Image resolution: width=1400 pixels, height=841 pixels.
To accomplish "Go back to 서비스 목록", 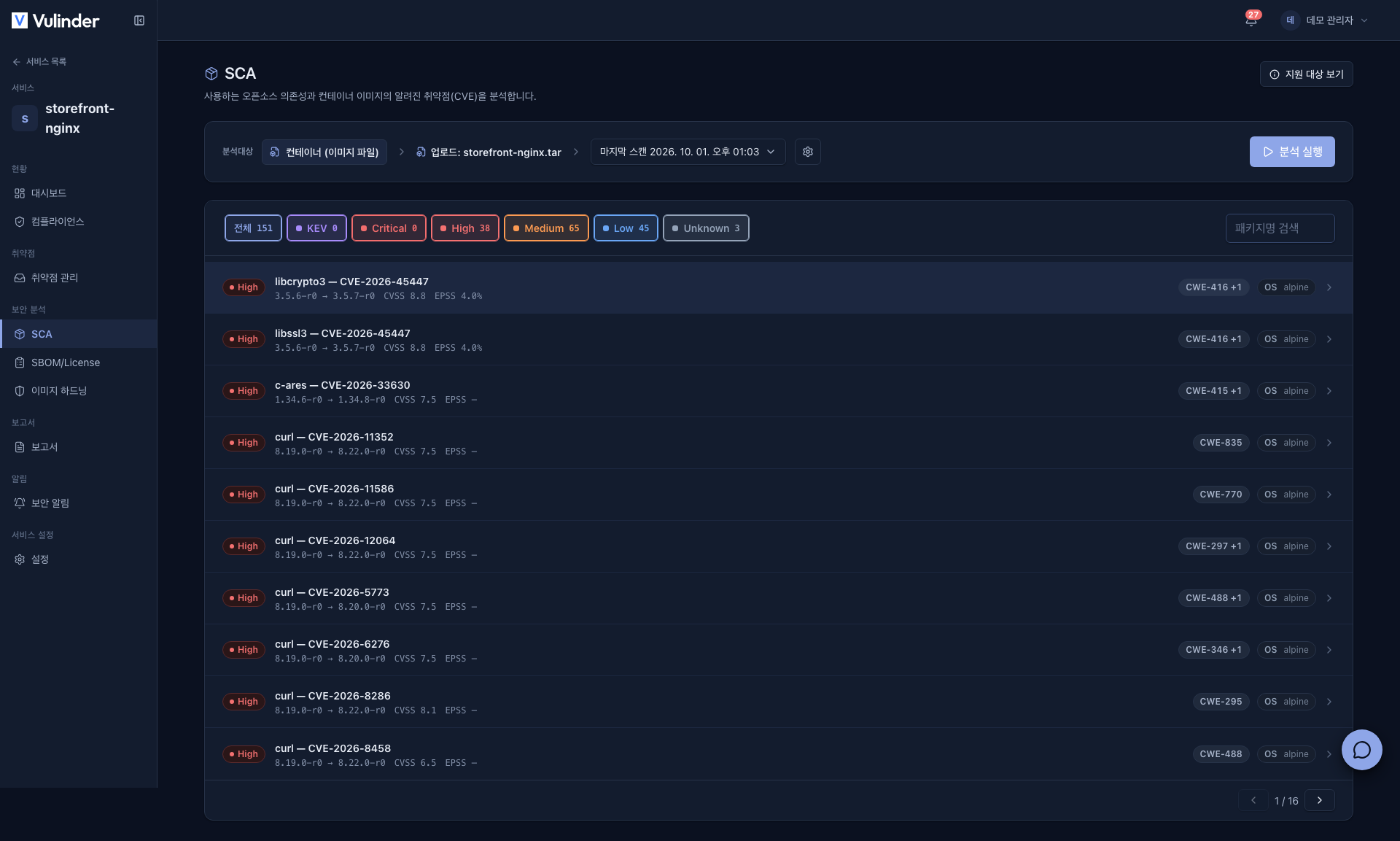I will (39, 61).
